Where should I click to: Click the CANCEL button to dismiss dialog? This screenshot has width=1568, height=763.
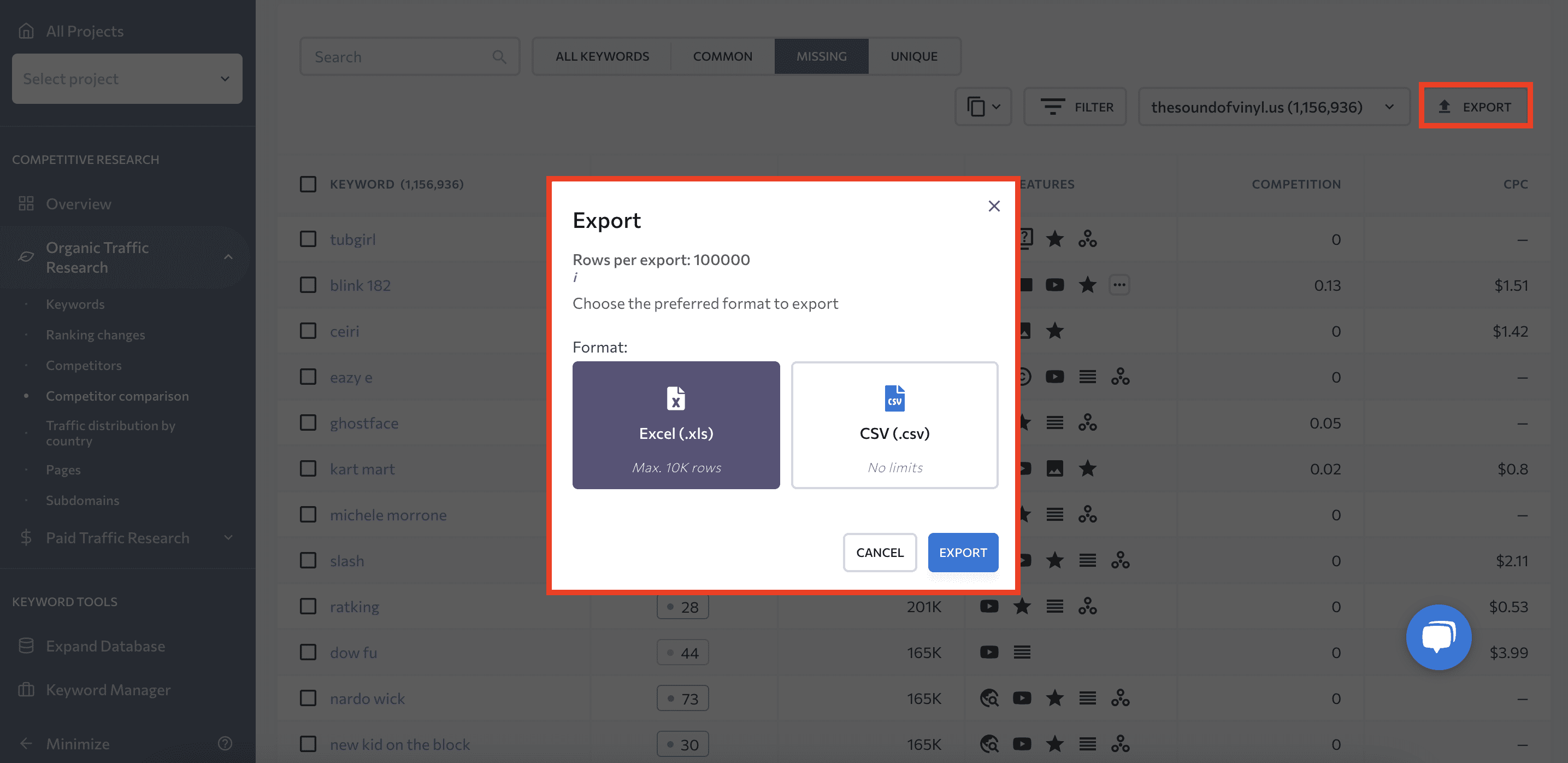point(879,553)
